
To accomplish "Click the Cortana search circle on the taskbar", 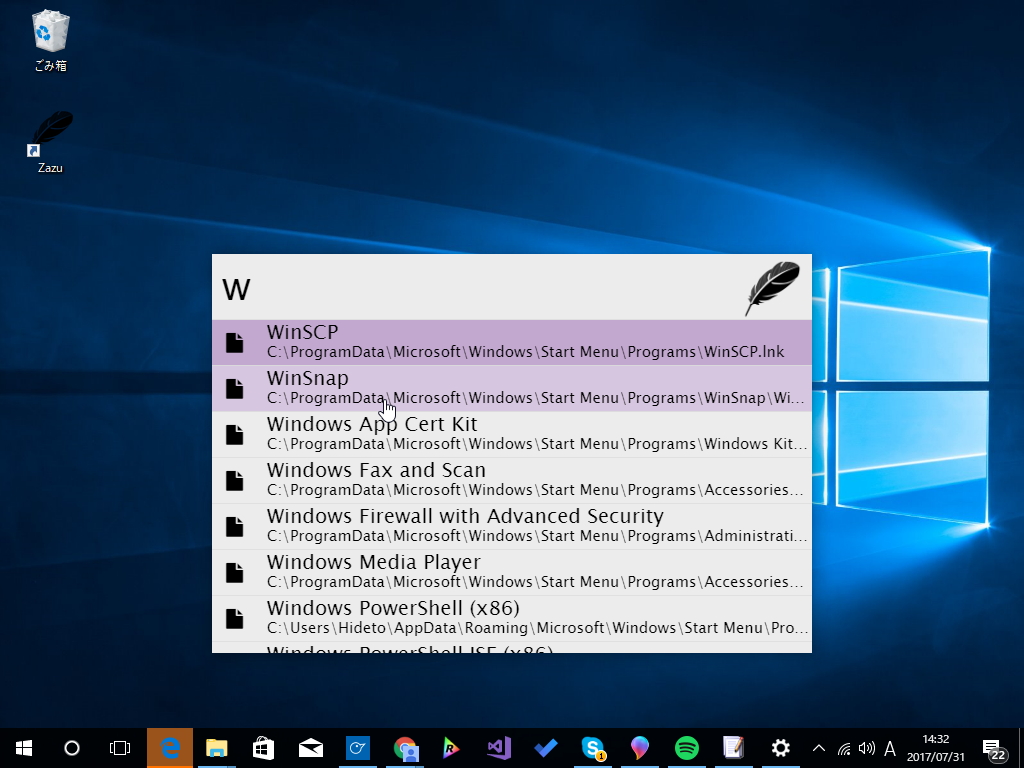I will 70,747.
